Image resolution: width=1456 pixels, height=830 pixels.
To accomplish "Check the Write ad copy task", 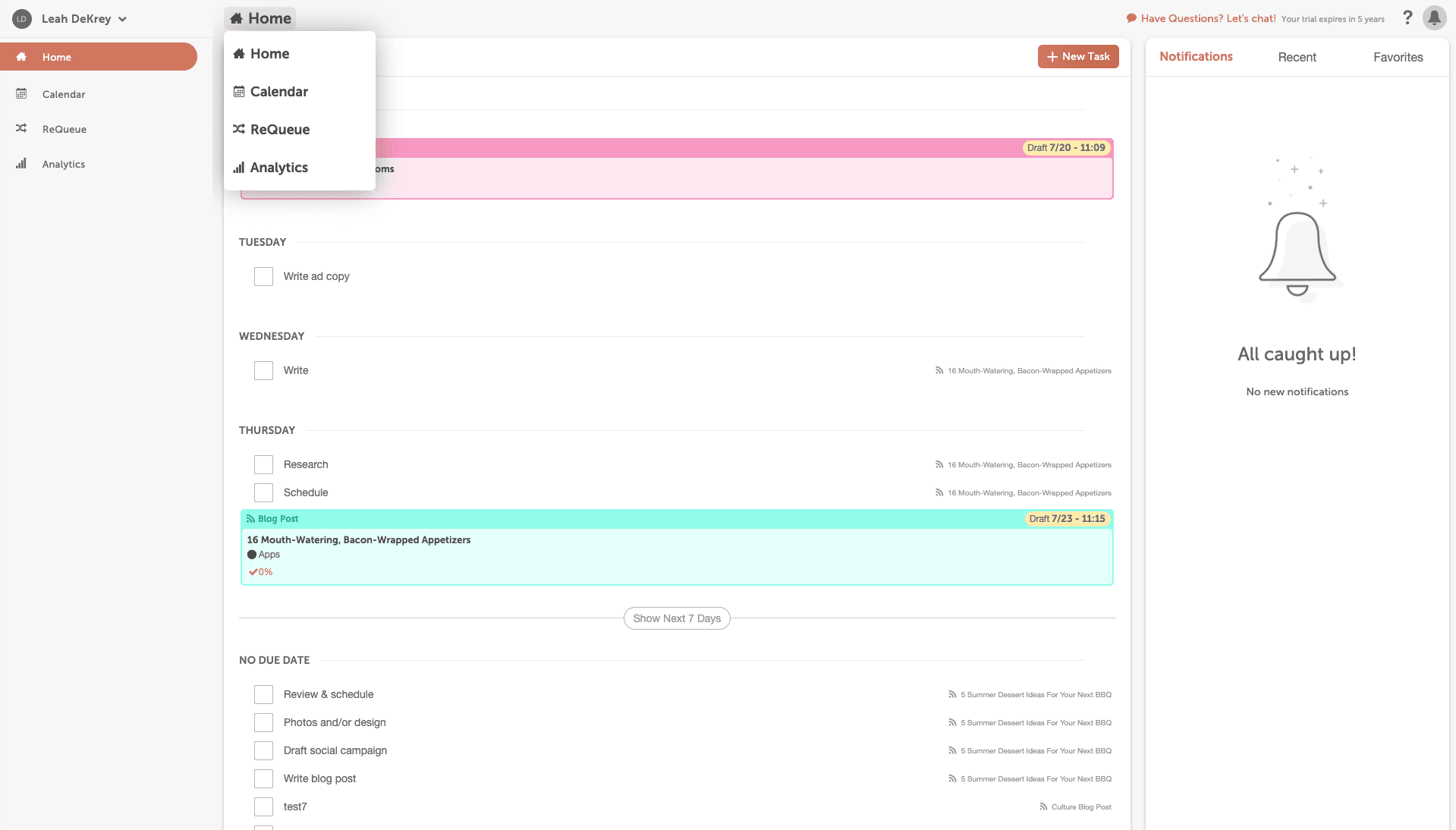I will (263, 277).
